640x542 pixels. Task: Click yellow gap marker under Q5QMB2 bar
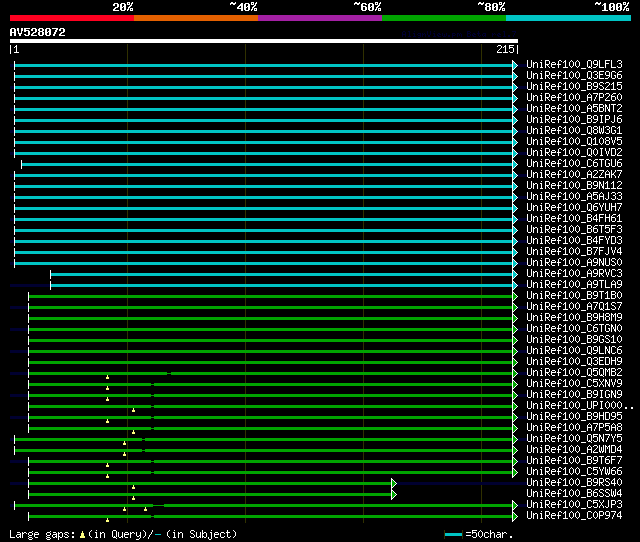click(107, 377)
